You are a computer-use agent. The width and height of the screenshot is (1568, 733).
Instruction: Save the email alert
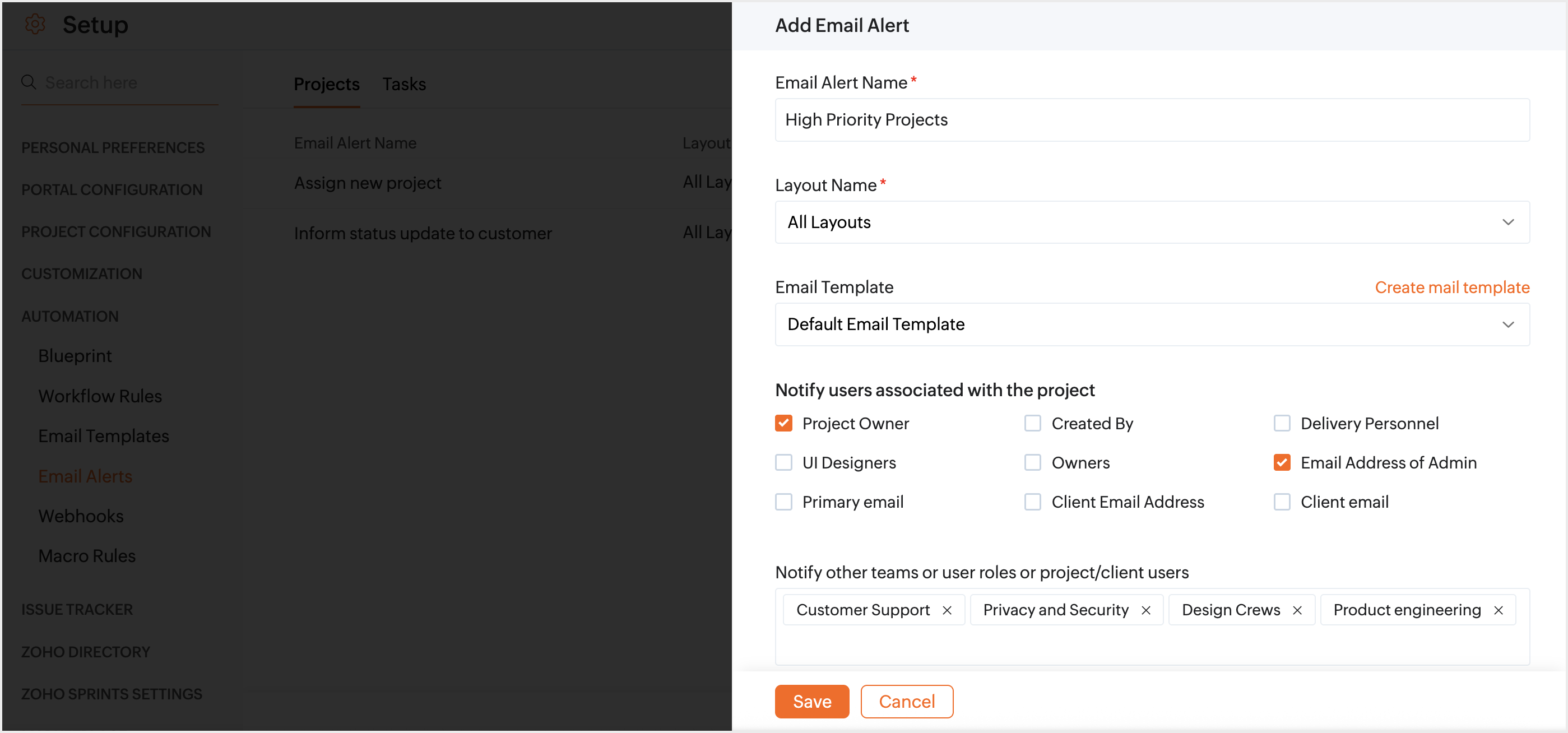tap(811, 702)
